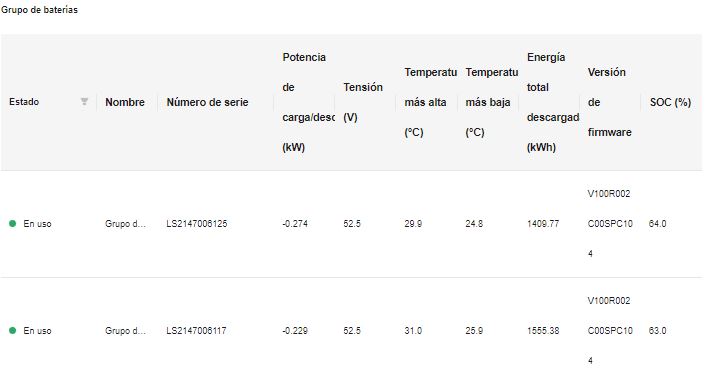Image resolution: width=716 pixels, height=381 pixels.
Task: Select the Tensión (V) column header
Action: (363, 102)
